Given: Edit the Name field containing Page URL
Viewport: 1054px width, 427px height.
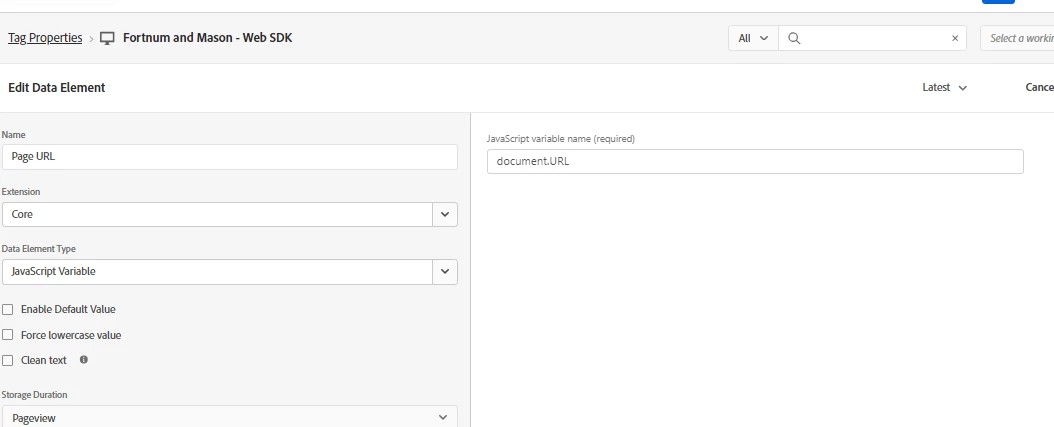Looking at the screenshot, I should (x=230, y=157).
